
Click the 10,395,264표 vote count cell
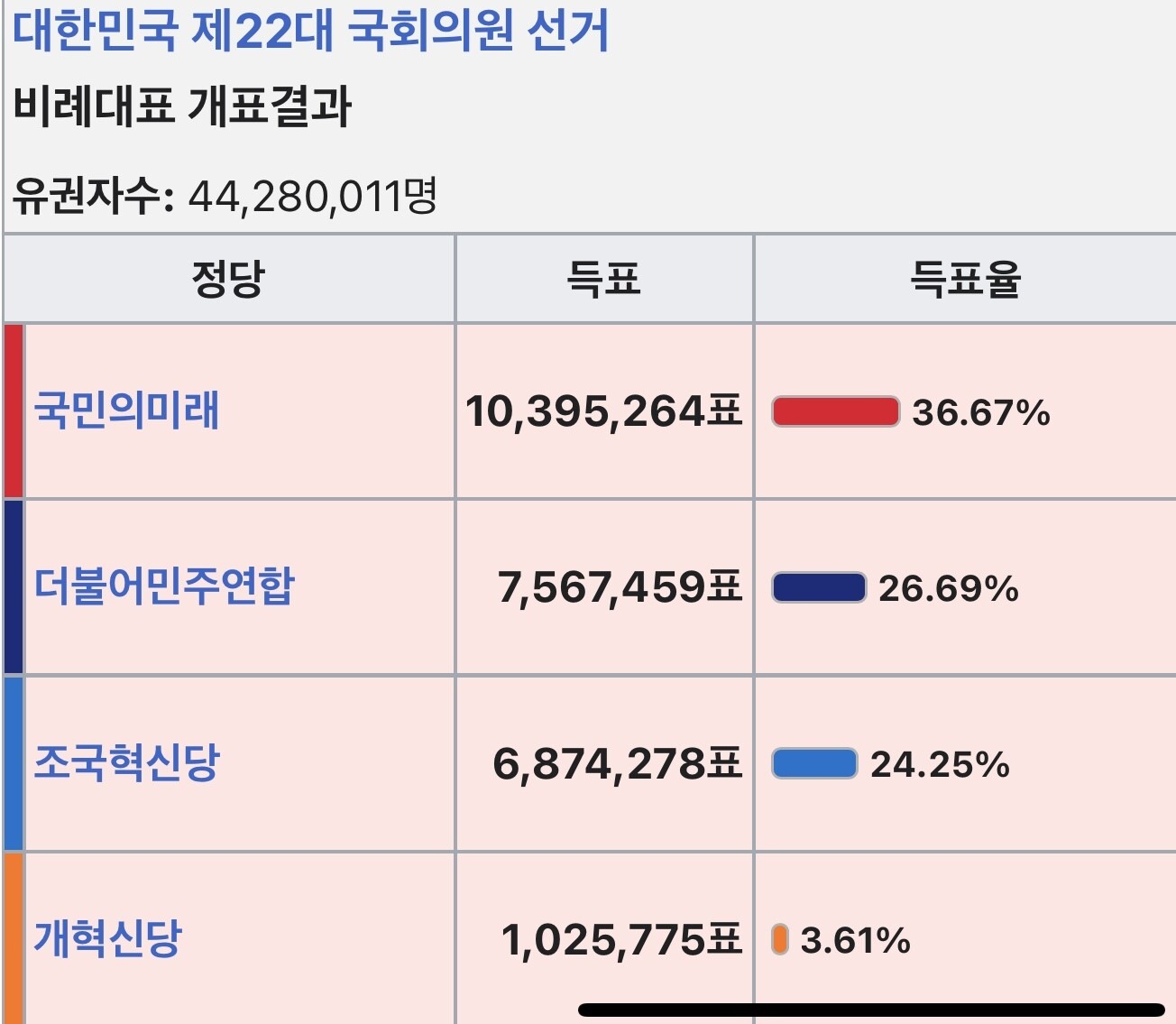pos(603,411)
